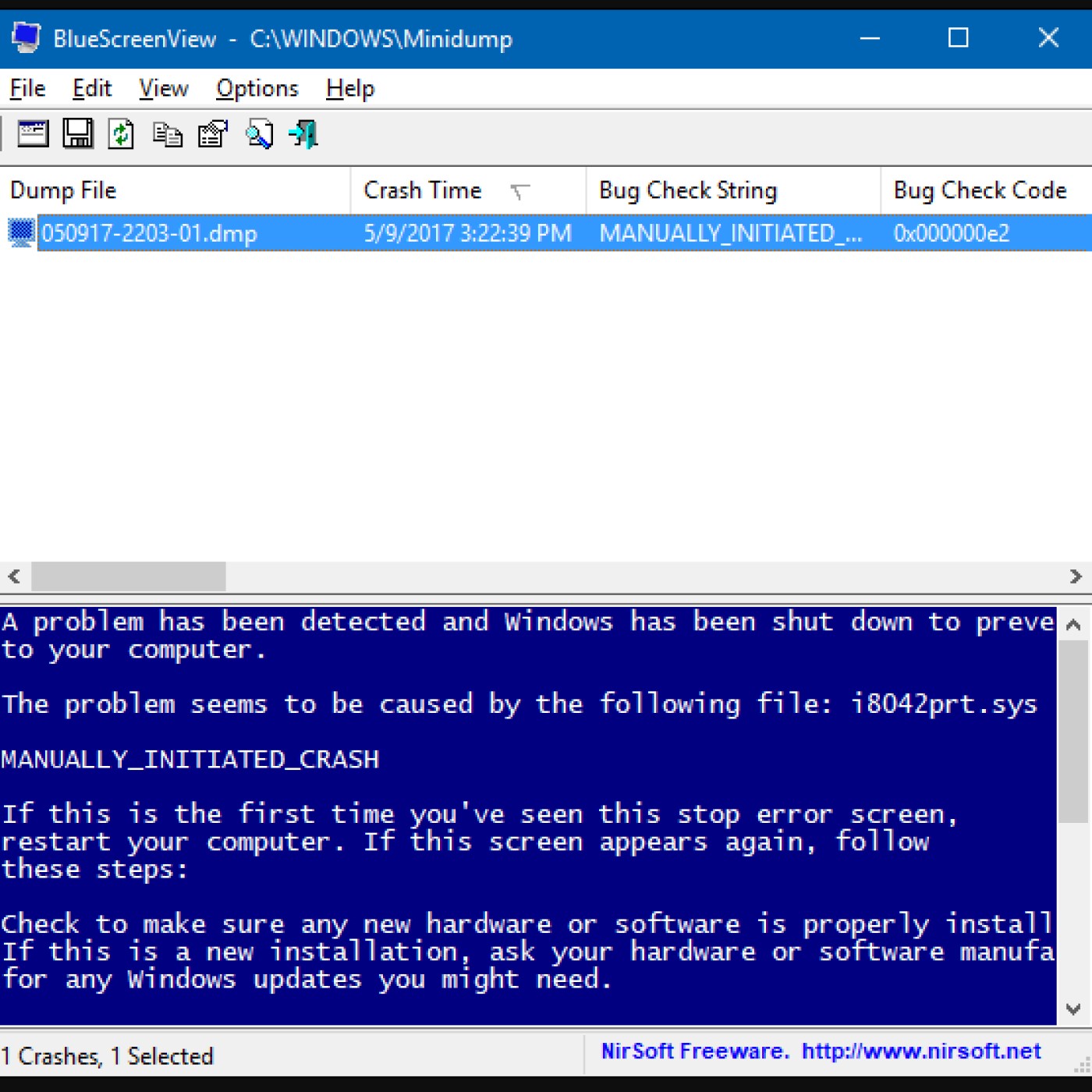
Task: Click horizontal scrollbar left arrow
Action: [14, 576]
